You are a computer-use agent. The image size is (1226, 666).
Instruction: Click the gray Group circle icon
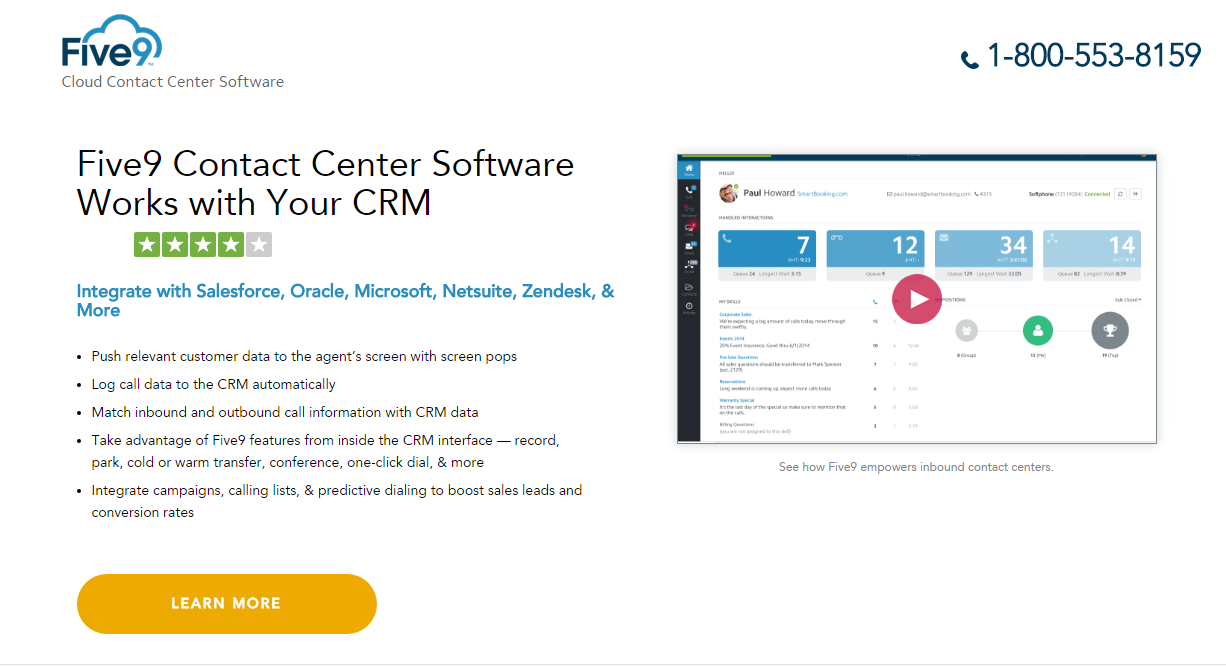(966, 330)
